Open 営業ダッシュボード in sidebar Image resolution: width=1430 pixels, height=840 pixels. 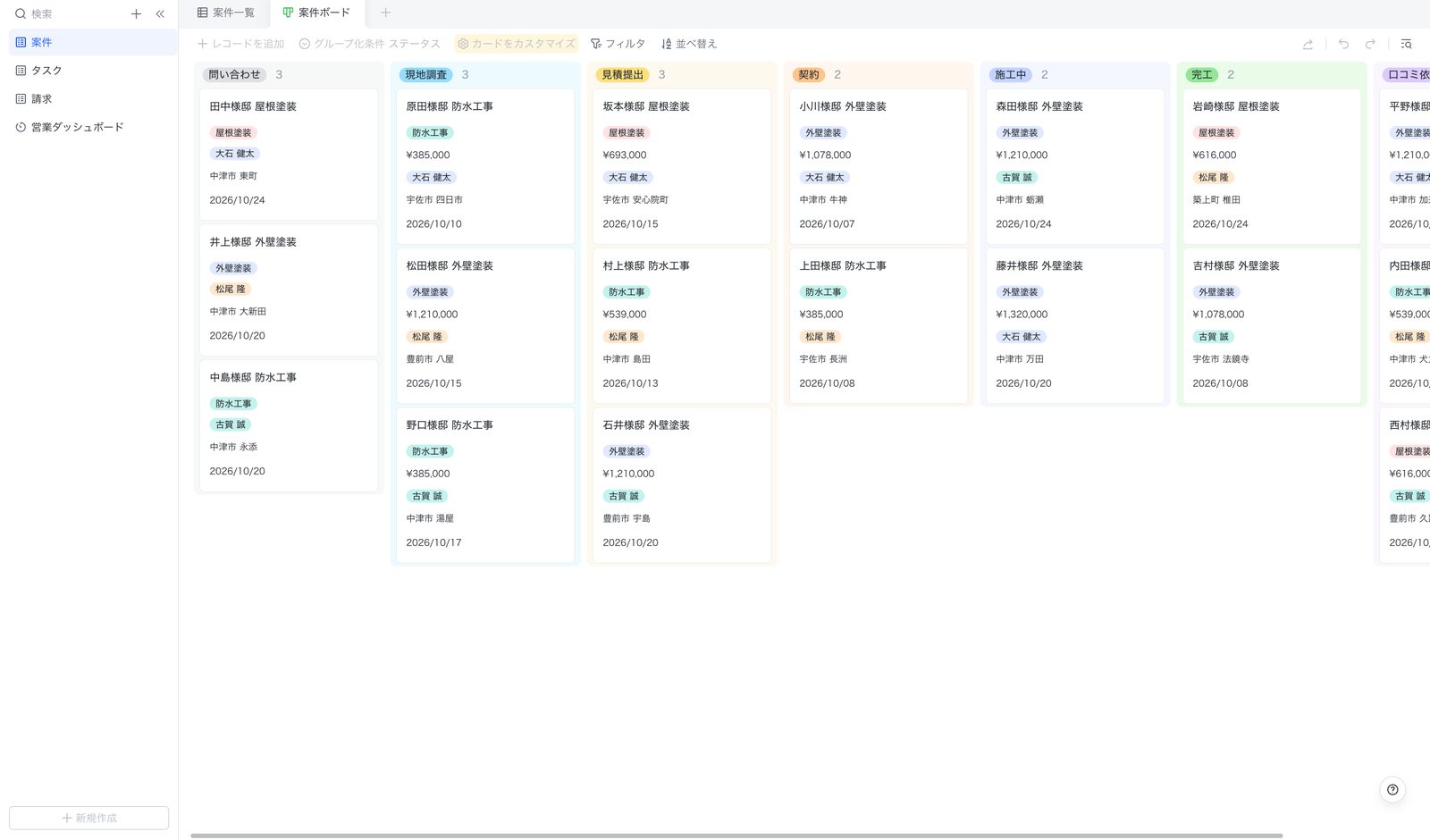coord(93,128)
